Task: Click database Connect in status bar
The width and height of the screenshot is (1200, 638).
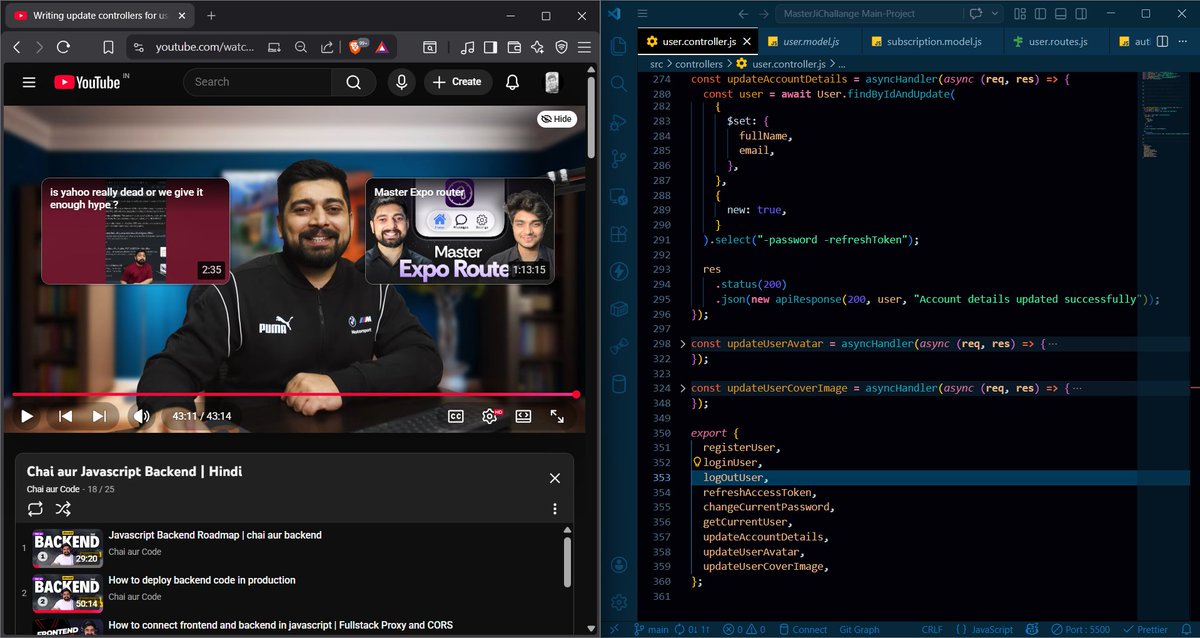Action: [x=802, y=630]
